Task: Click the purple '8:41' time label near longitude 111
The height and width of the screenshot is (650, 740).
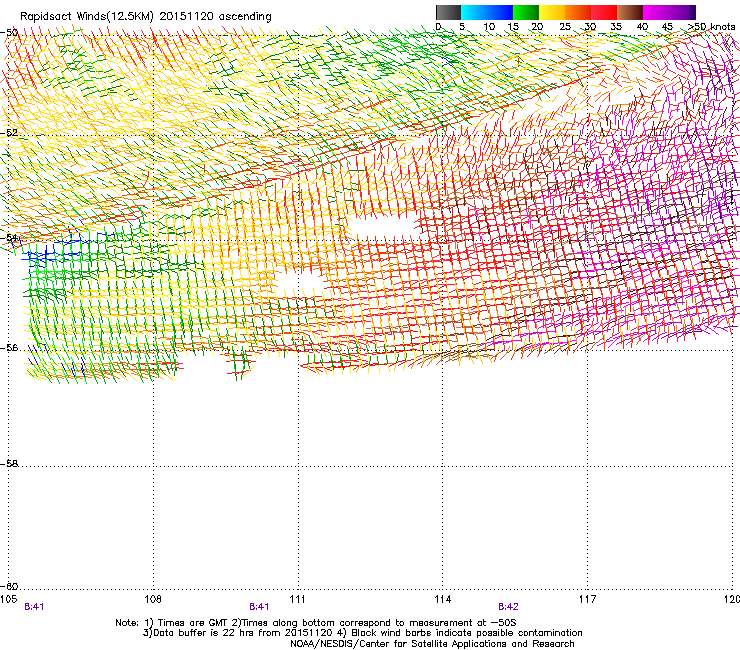Action: point(259,607)
